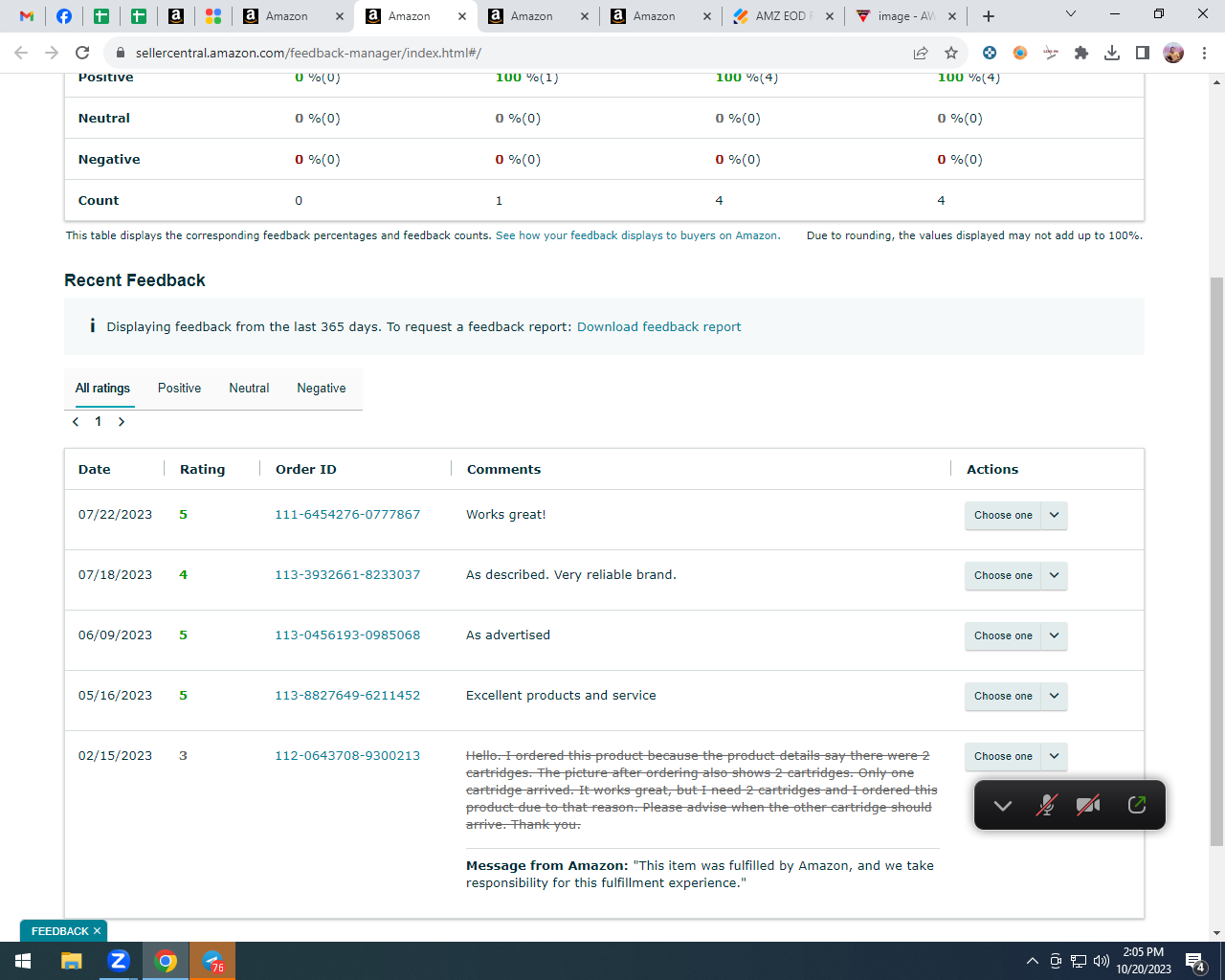This screenshot has width=1225, height=980.
Task: Open a new browser tab
Action: [x=989, y=16]
